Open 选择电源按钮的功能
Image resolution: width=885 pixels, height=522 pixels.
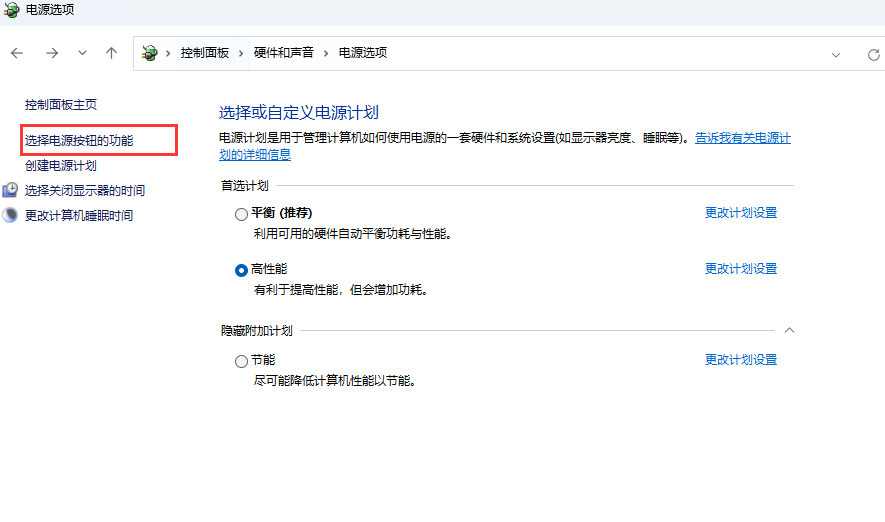[79, 141]
